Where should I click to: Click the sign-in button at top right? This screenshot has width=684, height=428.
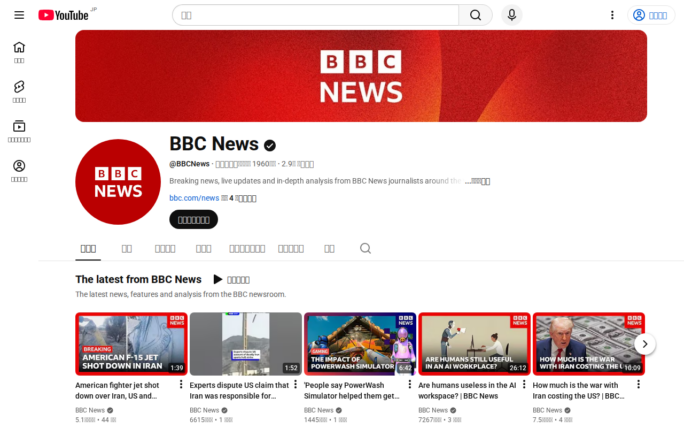coord(651,15)
